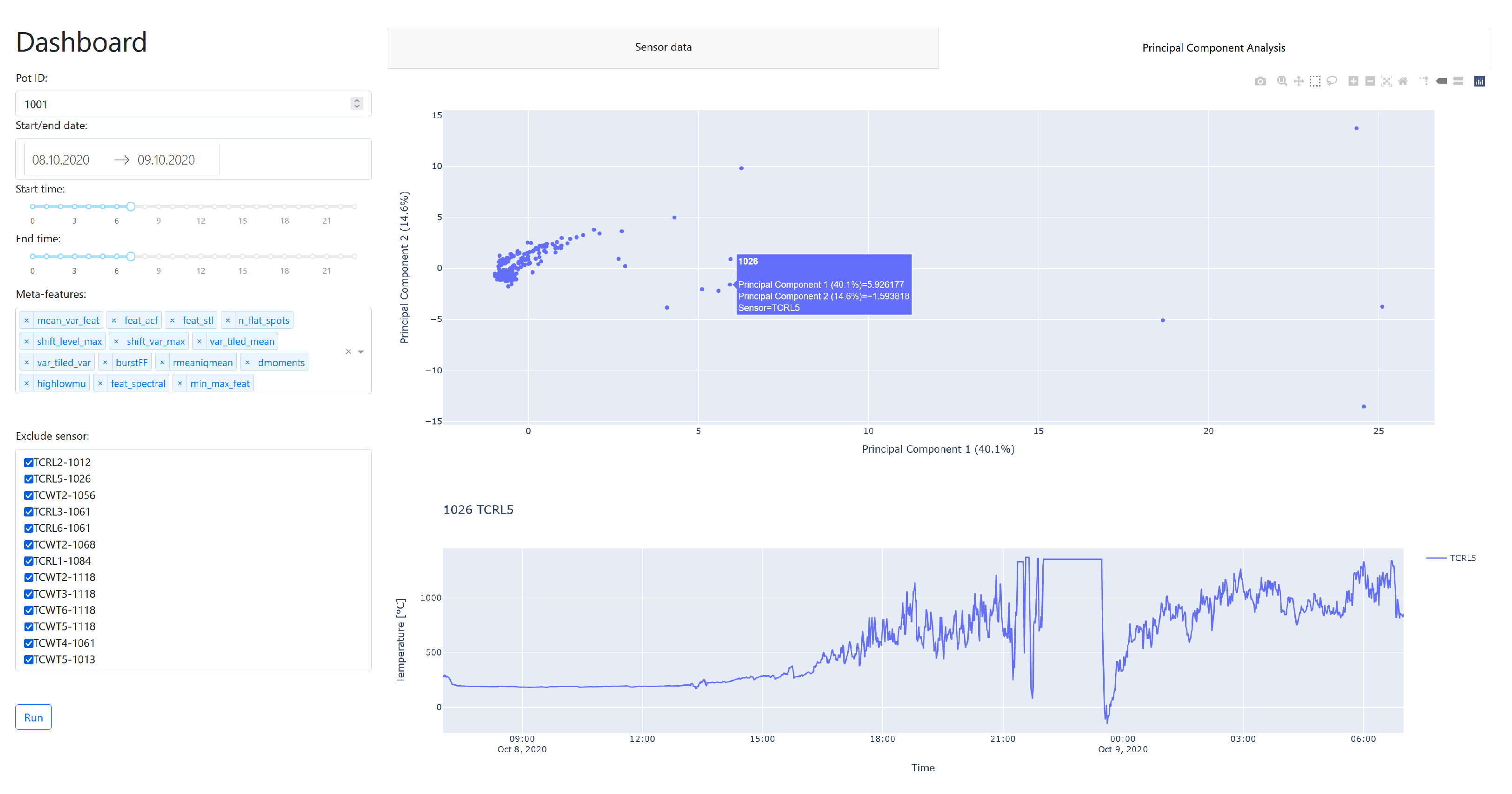Set End time slider to 18
Image resolution: width=1512 pixels, height=794 pixels.
click(x=285, y=257)
